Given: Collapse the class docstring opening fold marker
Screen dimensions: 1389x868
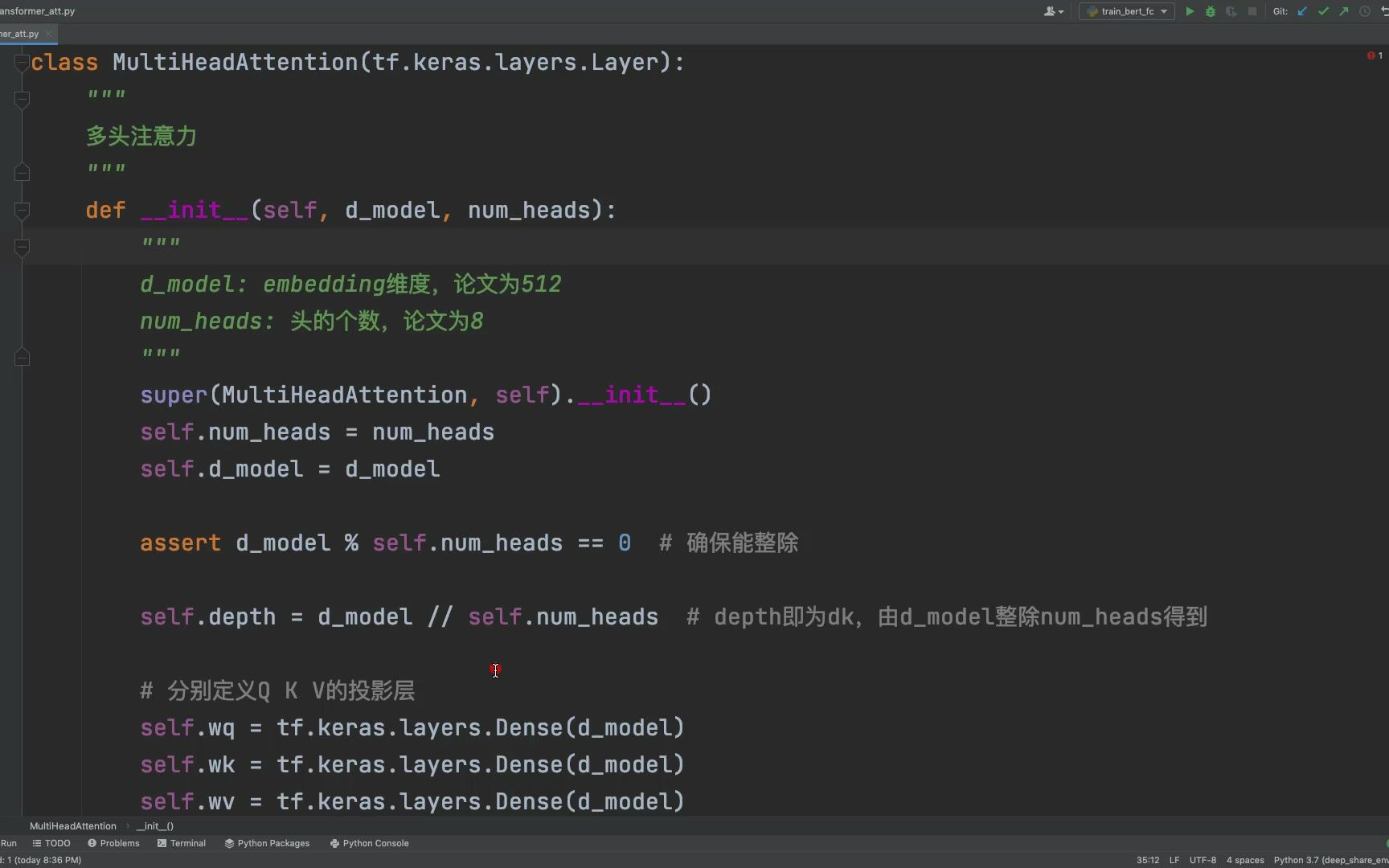Looking at the screenshot, I should click(x=23, y=99).
